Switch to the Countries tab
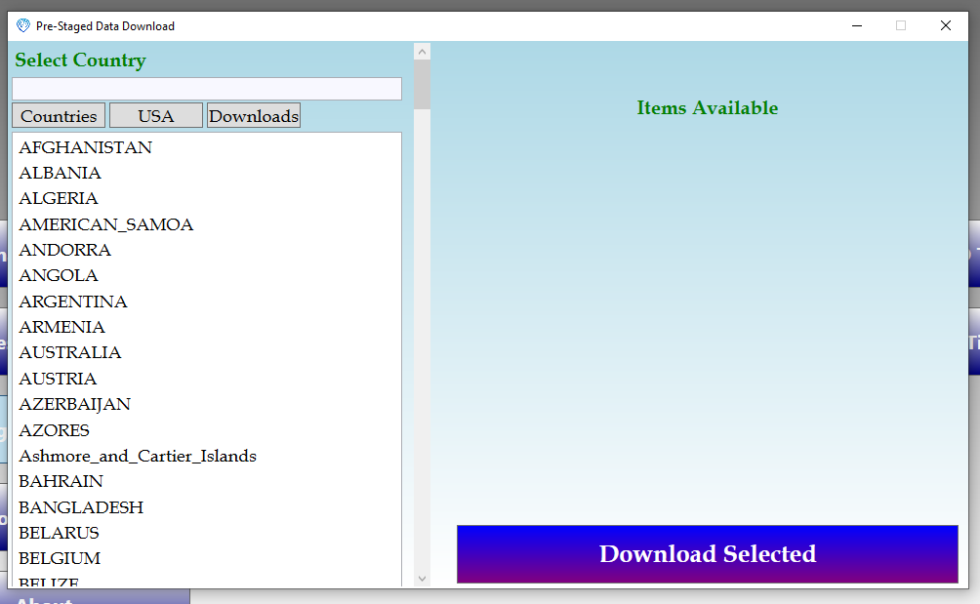980x604 pixels. [x=58, y=115]
